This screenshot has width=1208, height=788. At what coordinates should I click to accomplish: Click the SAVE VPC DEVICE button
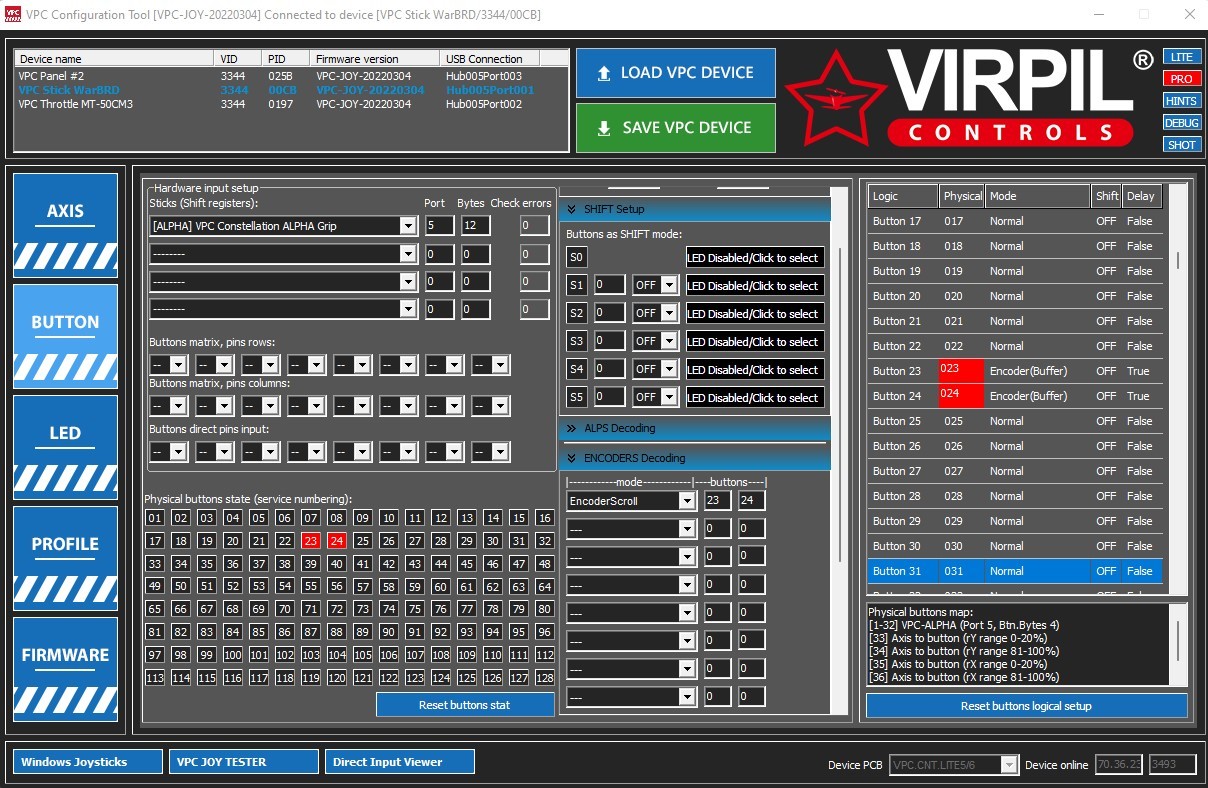(676, 128)
